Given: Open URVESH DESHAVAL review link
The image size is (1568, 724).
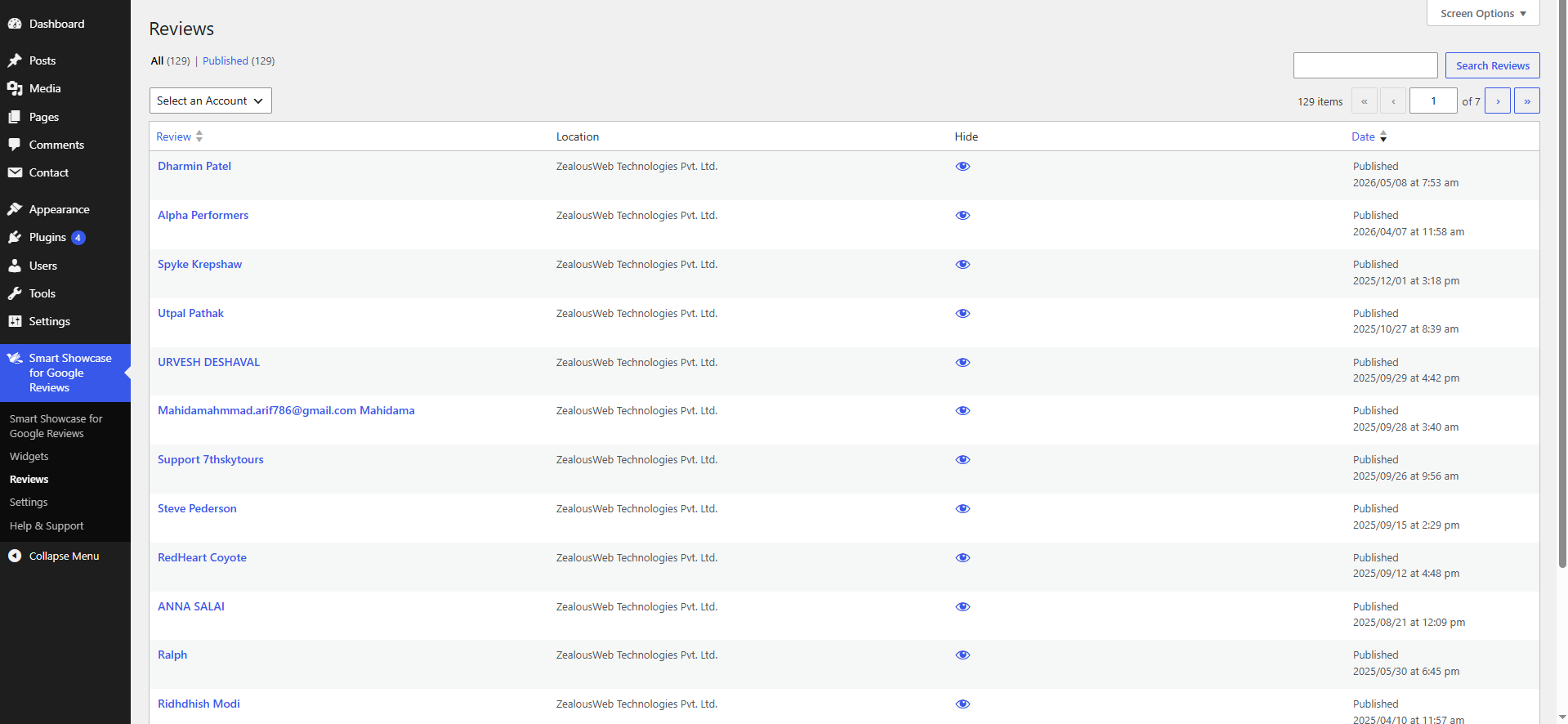Looking at the screenshot, I should 208,362.
